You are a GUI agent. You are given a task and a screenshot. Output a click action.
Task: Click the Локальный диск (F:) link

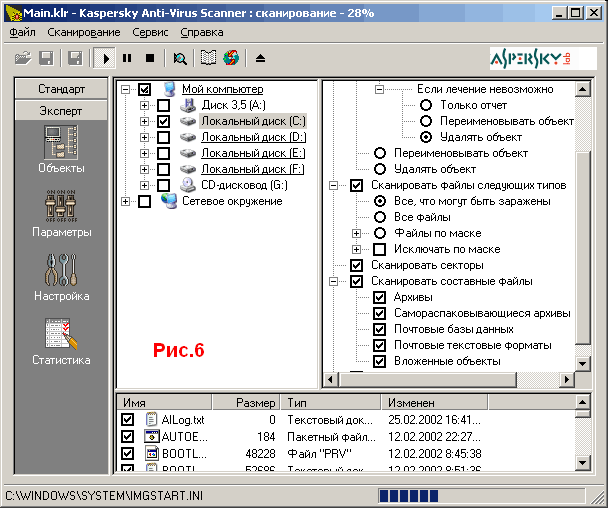(253, 169)
